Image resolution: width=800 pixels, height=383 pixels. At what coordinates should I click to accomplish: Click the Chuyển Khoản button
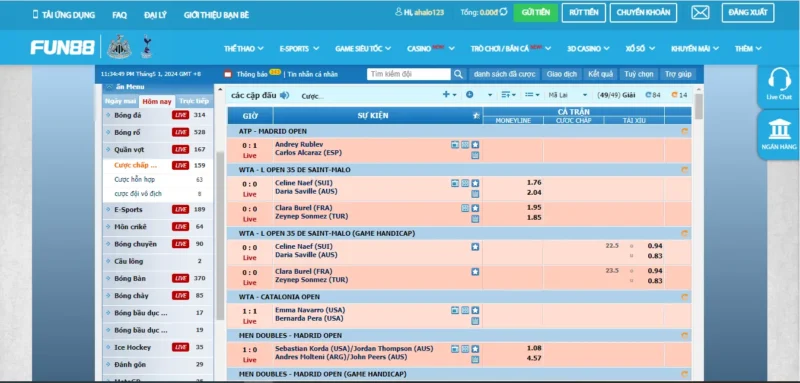click(x=643, y=12)
